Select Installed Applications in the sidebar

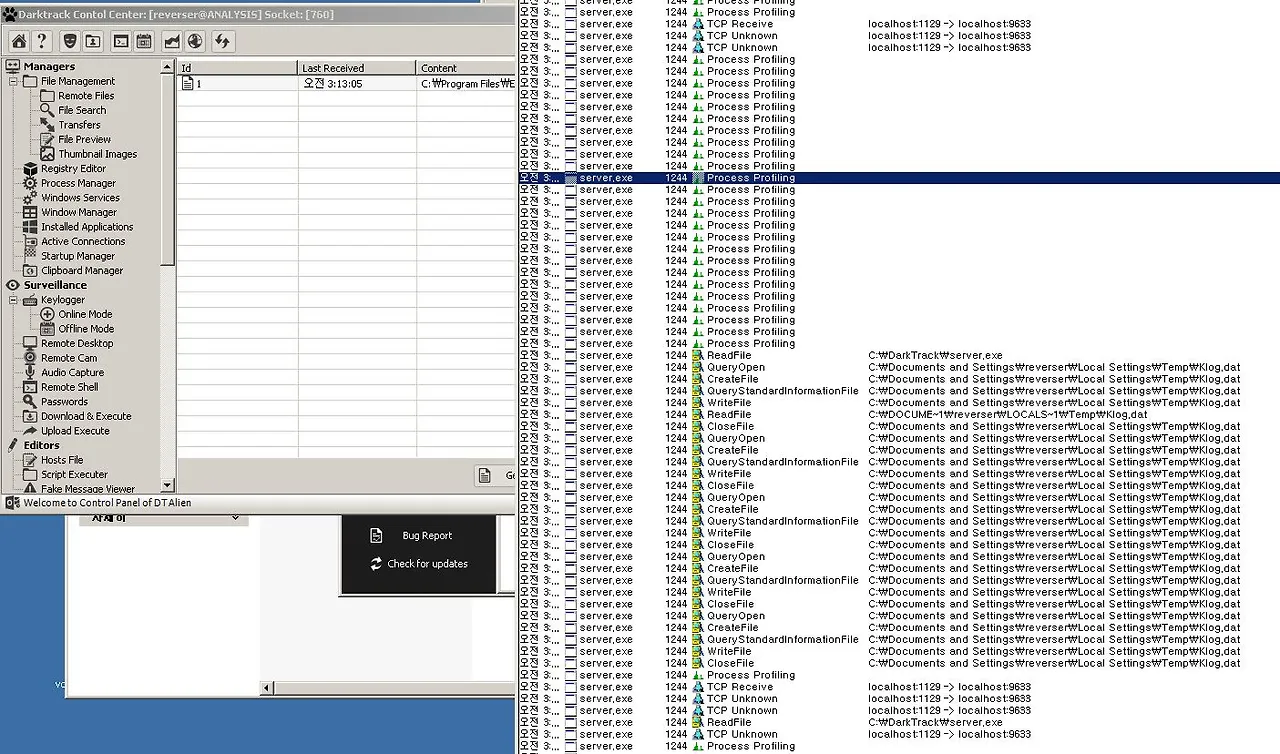tap(87, 227)
